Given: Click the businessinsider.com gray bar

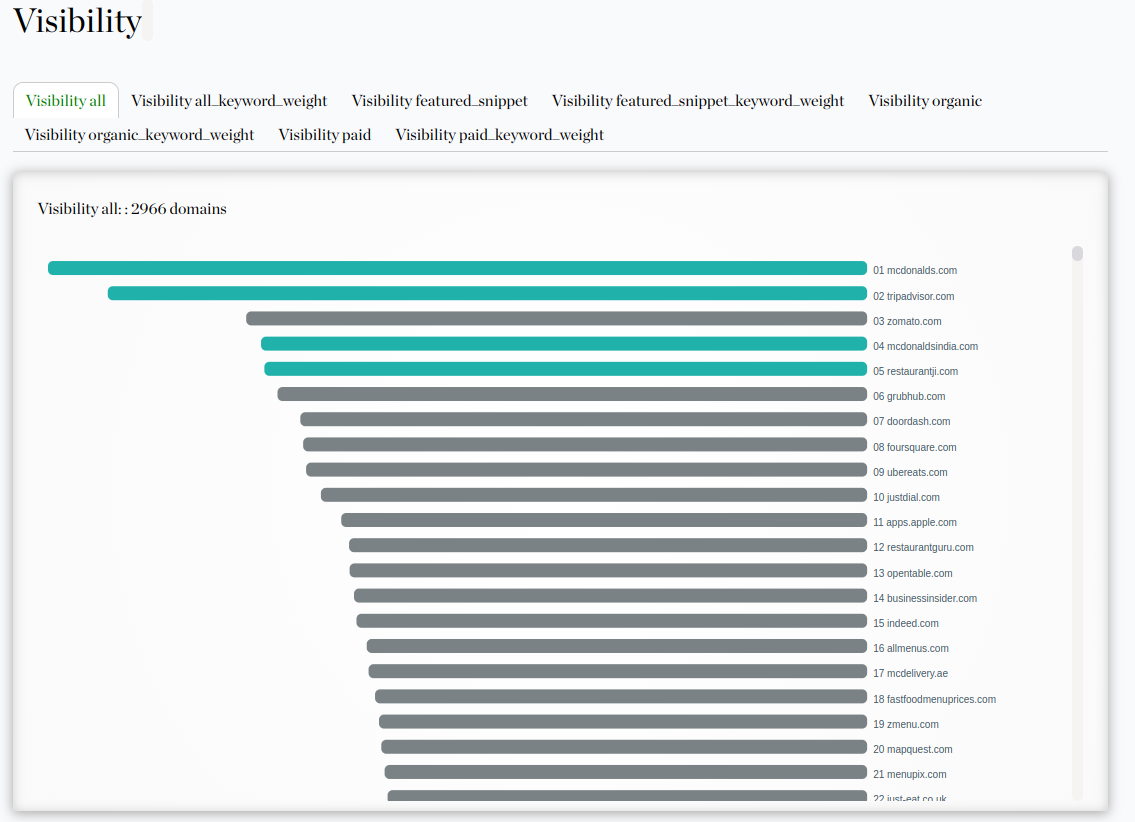Looking at the screenshot, I should pos(610,596).
